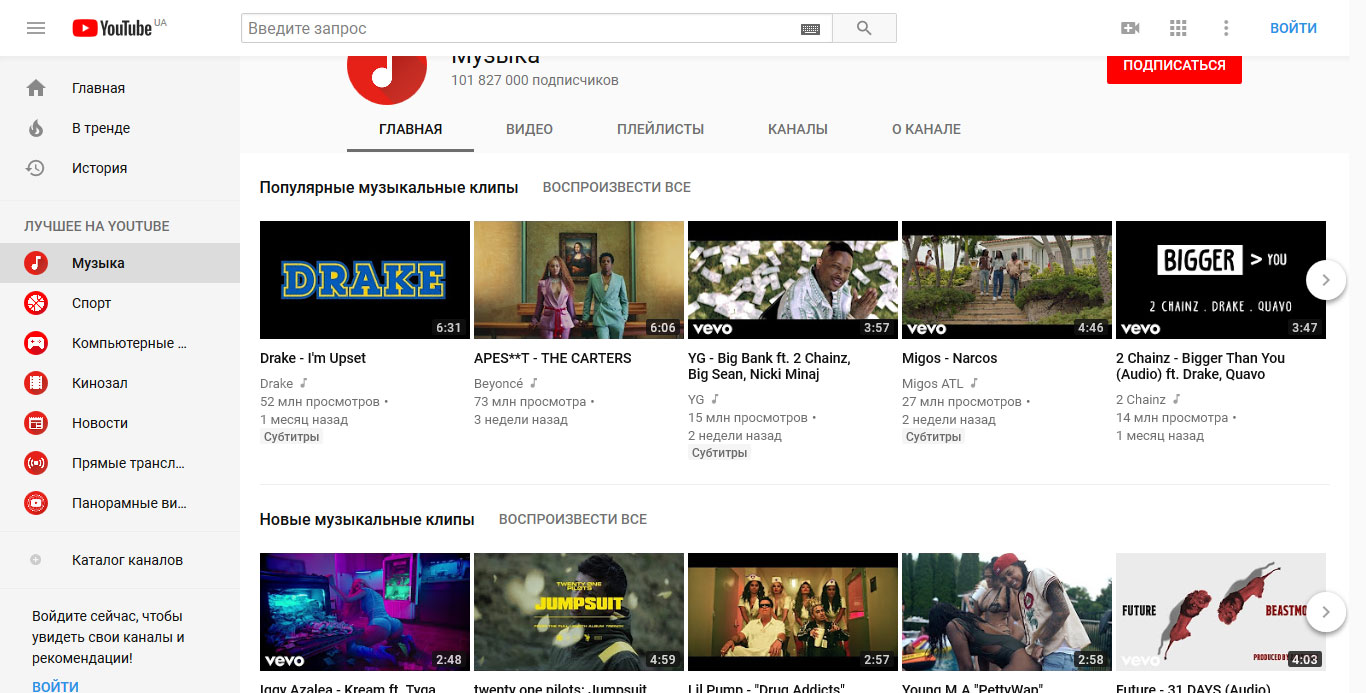Open the Bigger Than You thumbnail

pos(1221,280)
